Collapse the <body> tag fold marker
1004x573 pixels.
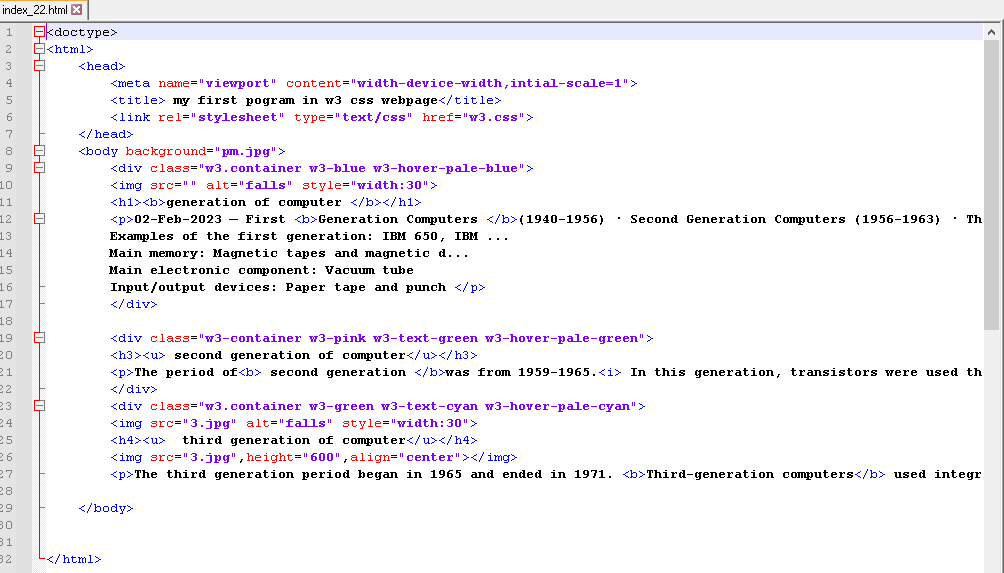[x=40, y=151]
